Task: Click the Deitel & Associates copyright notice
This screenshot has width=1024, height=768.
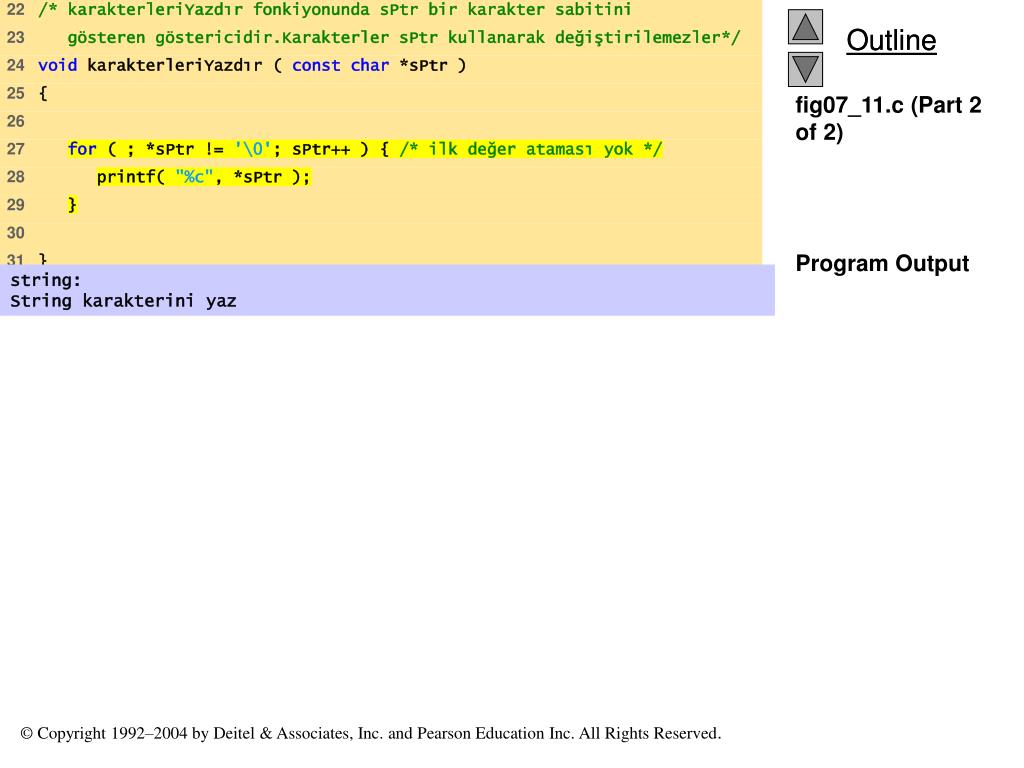Action: pyautogui.click(x=370, y=733)
